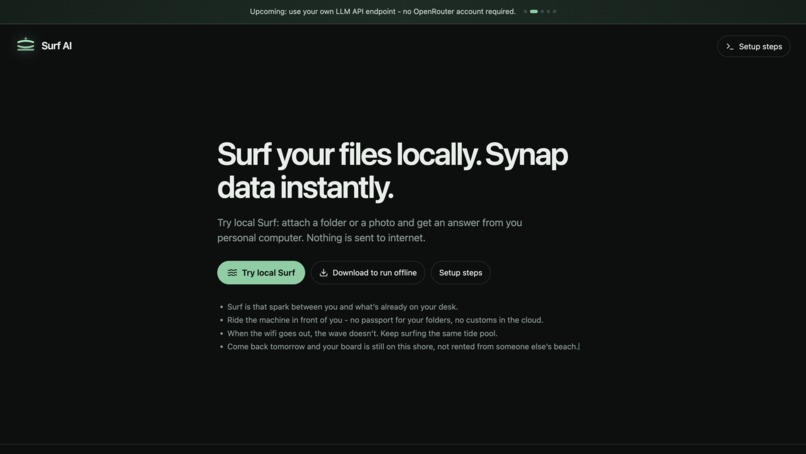Jump to the last banner carousel dot
Viewport: 806px width, 454px height.
pyautogui.click(x=555, y=11)
